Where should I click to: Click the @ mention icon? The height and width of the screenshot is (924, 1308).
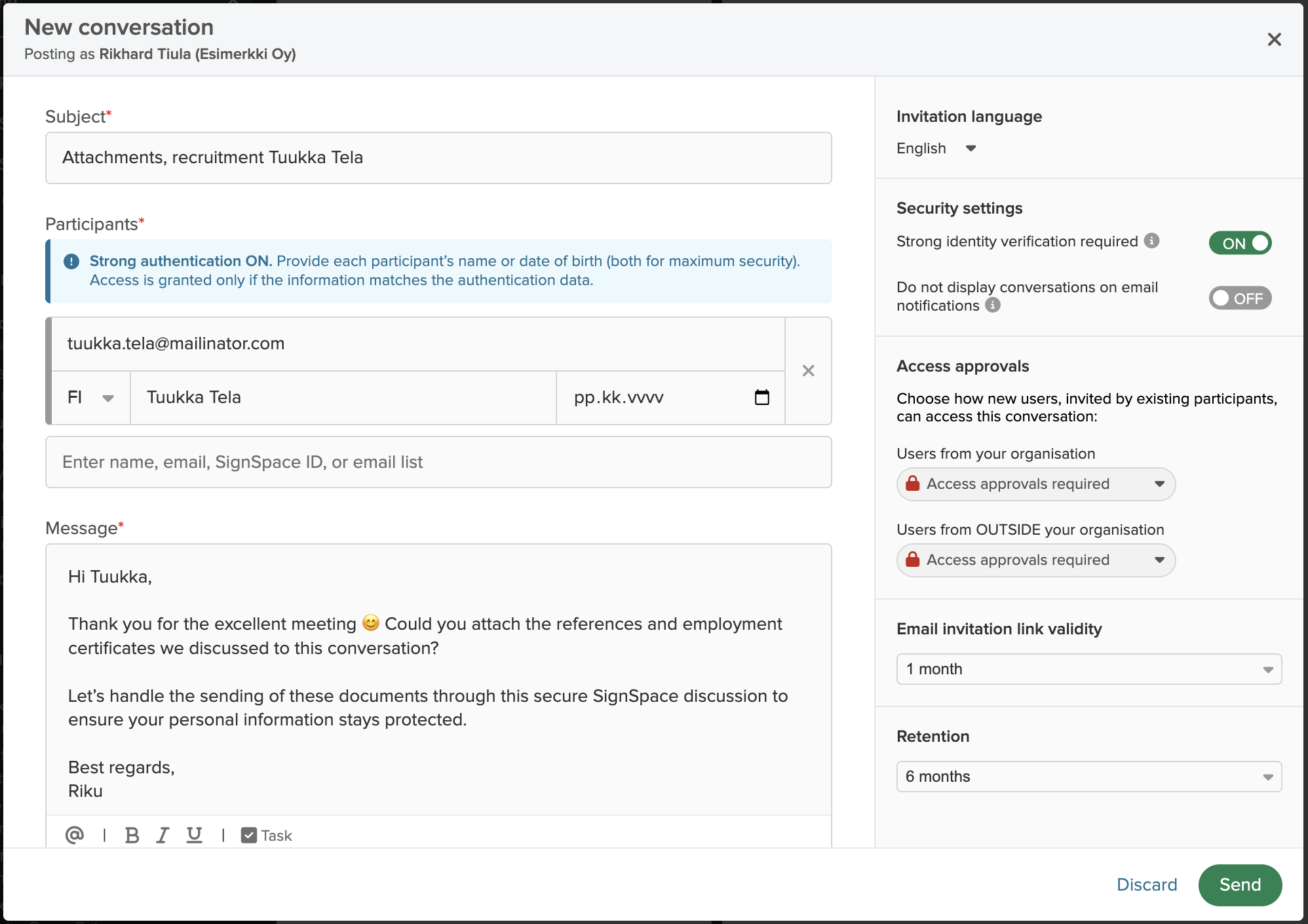click(x=75, y=835)
